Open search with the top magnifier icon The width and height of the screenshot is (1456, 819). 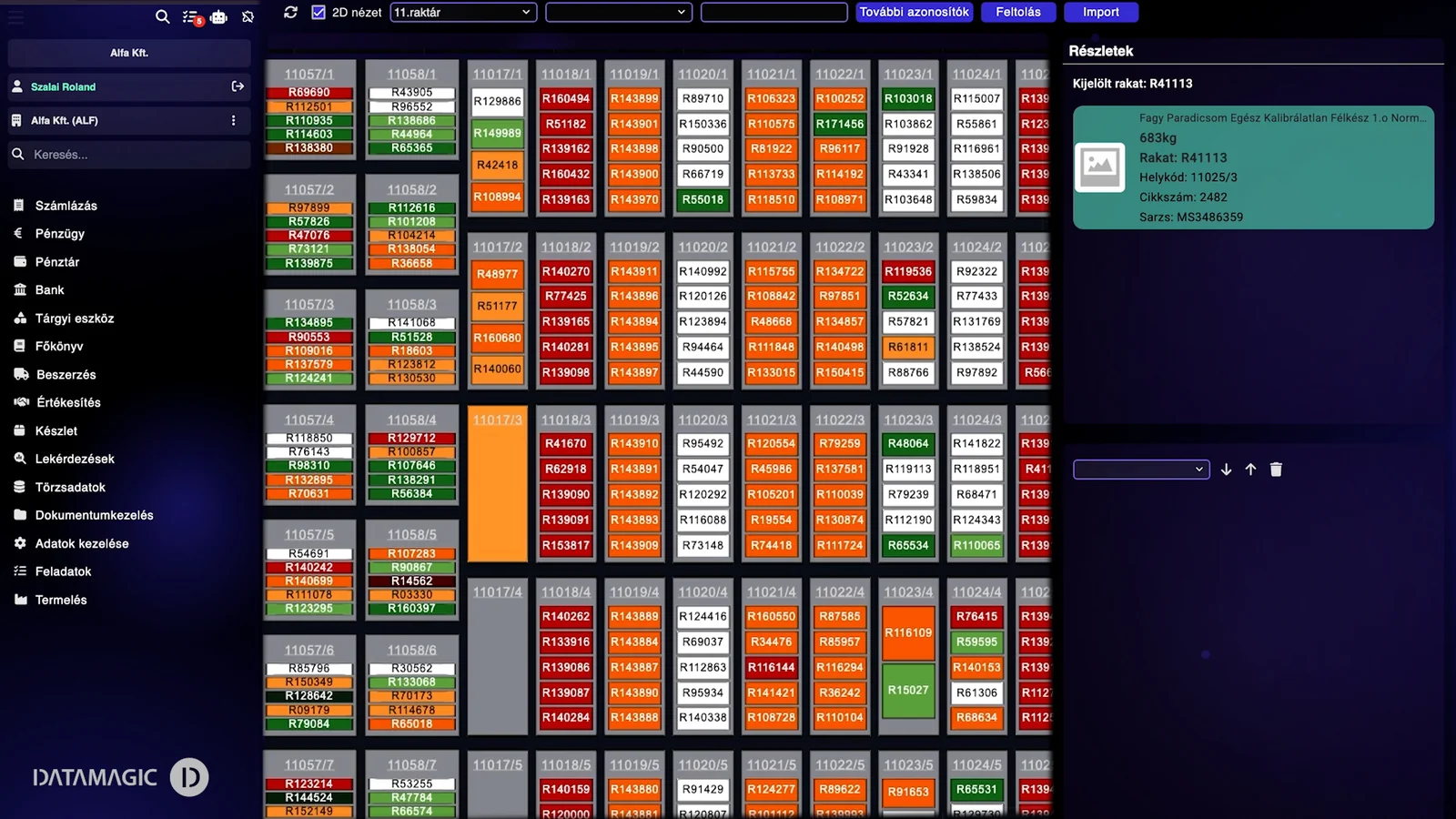coord(162,16)
